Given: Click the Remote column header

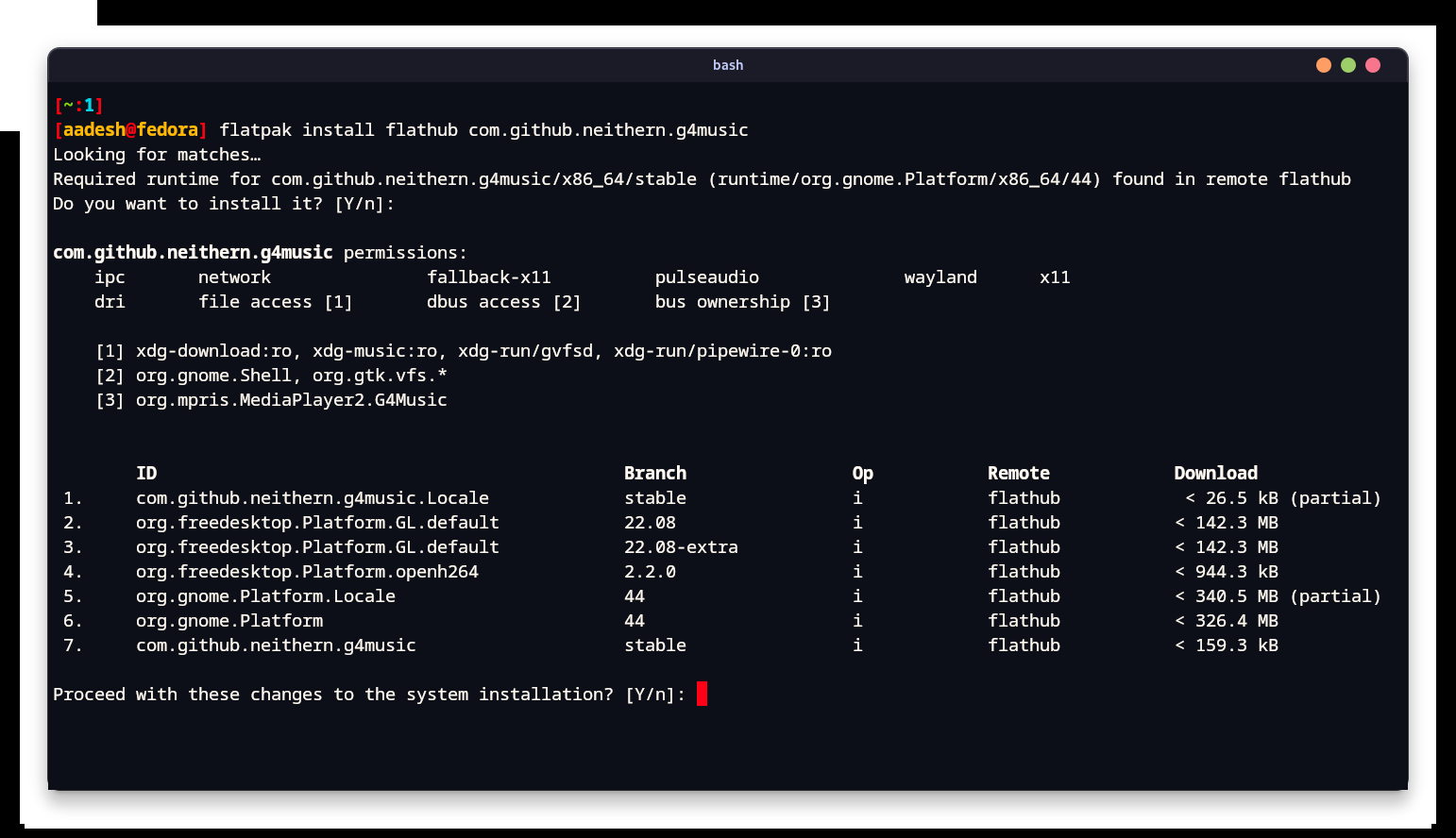Looking at the screenshot, I should [1018, 473].
